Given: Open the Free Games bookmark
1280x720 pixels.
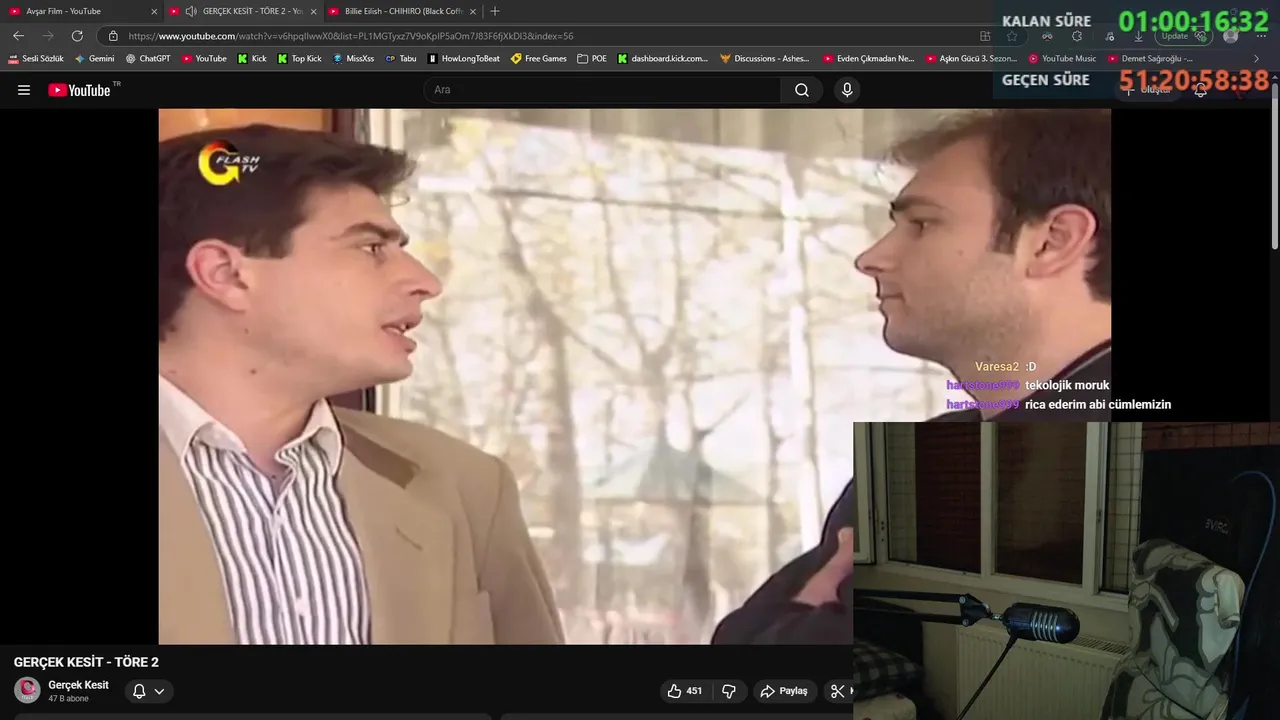Looking at the screenshot, I should point(539,59).
